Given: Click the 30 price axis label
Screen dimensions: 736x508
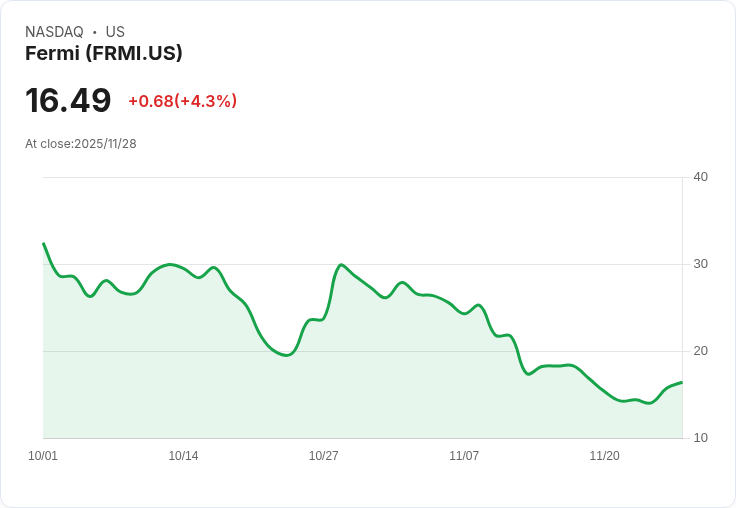Looking at the screenshot, I should [x=700, y=264].
